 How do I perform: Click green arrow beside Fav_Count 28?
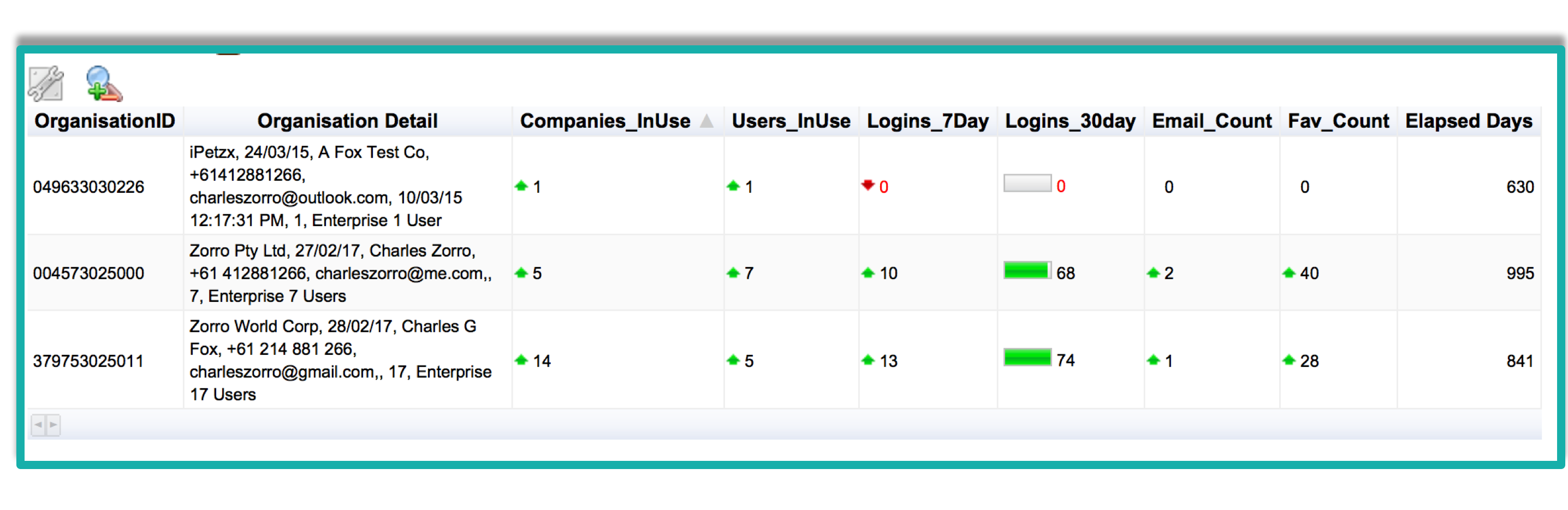1288,360
